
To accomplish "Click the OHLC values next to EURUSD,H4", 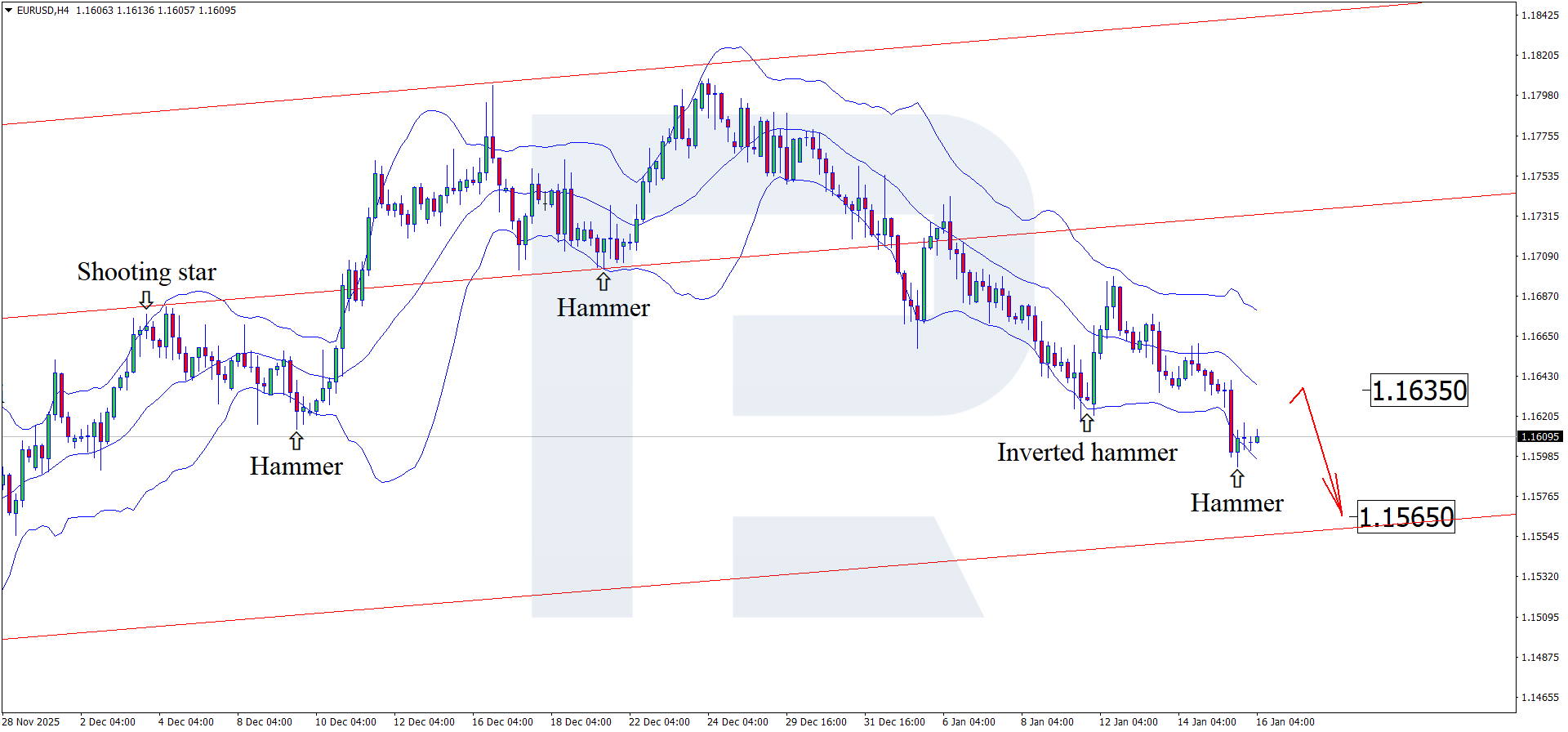I will (155, 11).
